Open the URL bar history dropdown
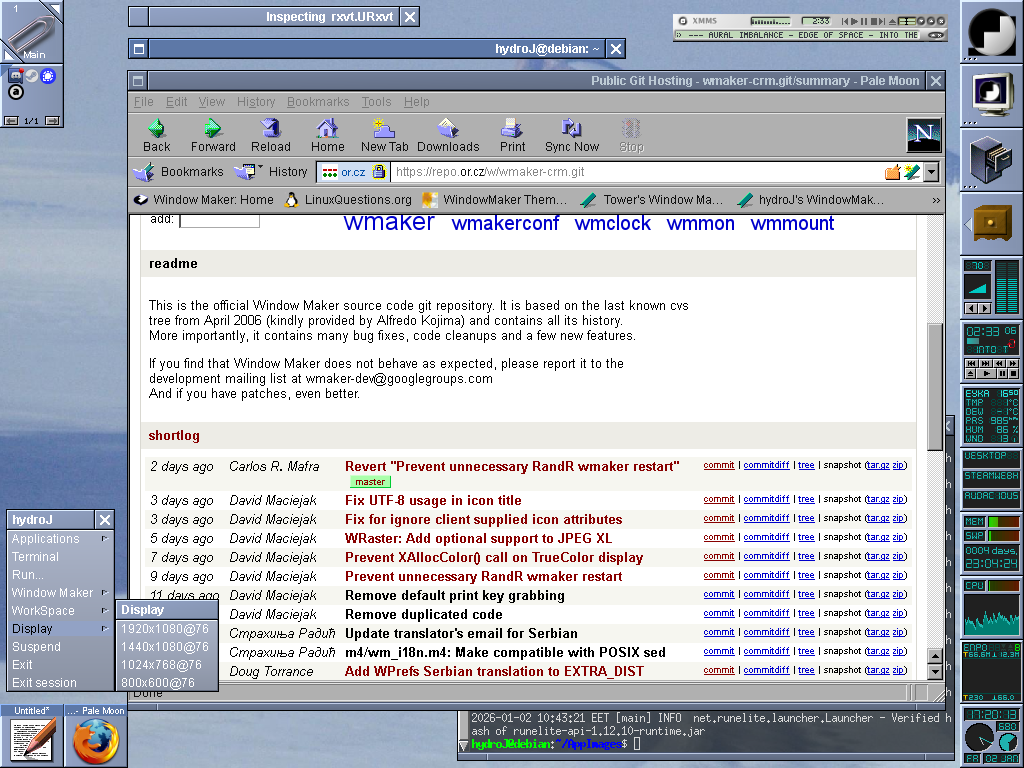Image resolution: width=1024 pixels, height=768 pixels. (x=931, y=172)
